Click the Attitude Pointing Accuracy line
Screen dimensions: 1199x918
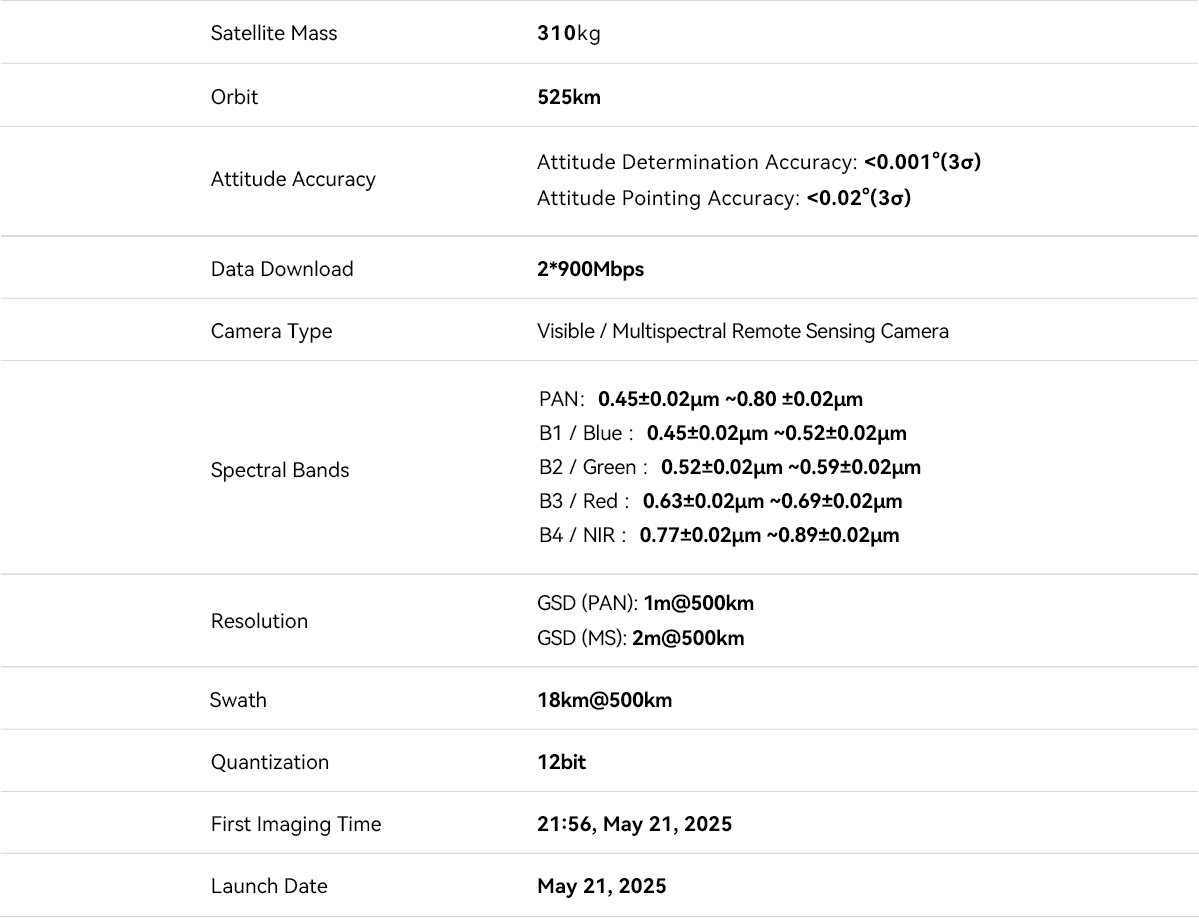[723, 198]
